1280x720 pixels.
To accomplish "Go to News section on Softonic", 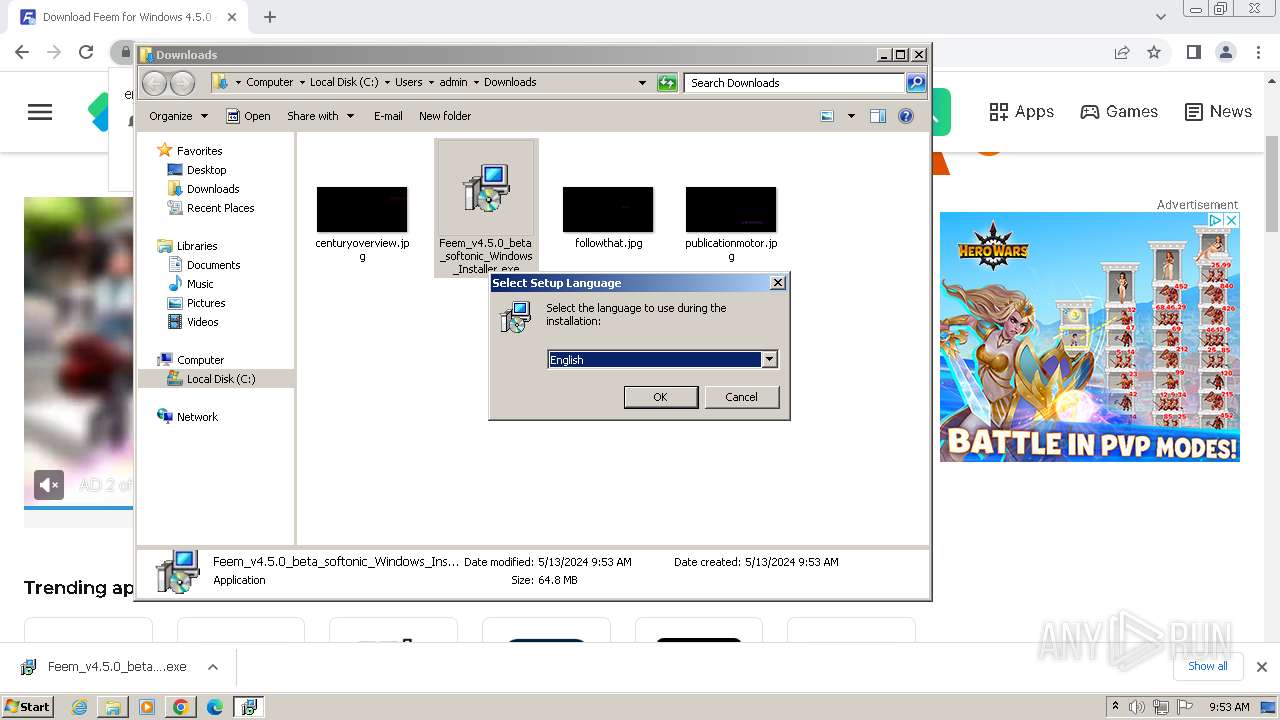I will tap(1218, 112).
